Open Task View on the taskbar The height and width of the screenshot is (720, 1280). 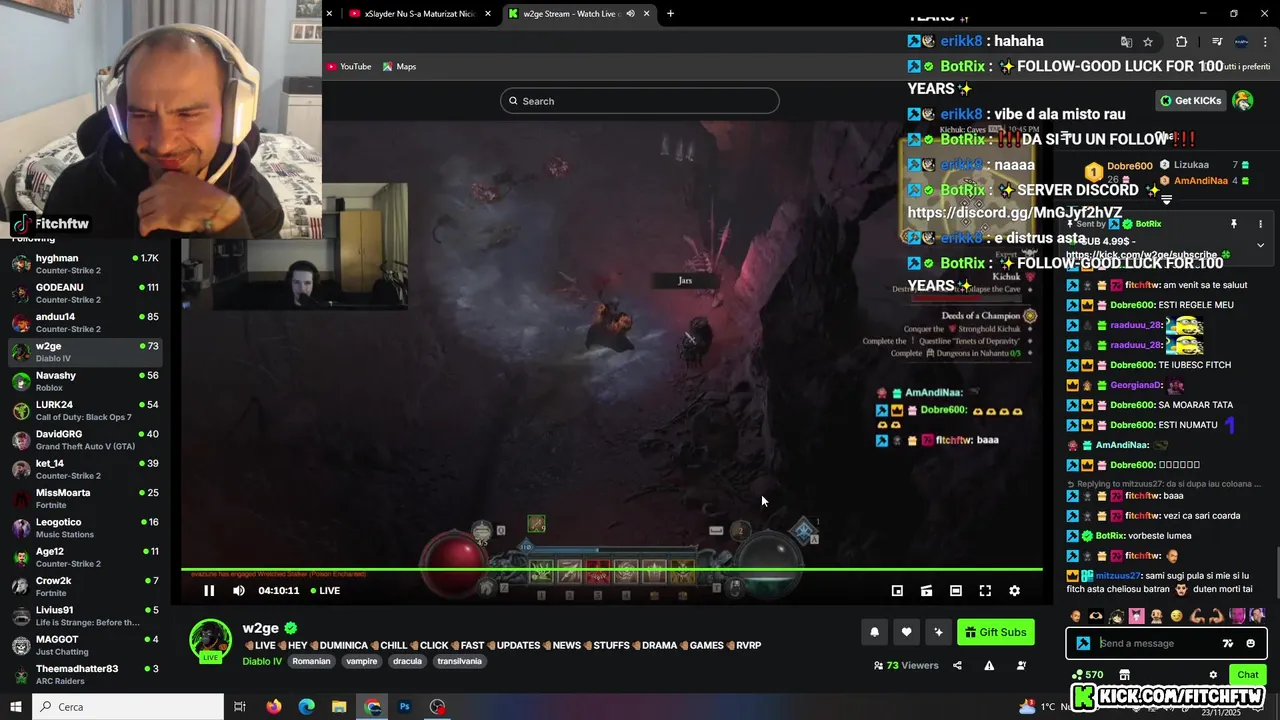(x=240, y=707)
